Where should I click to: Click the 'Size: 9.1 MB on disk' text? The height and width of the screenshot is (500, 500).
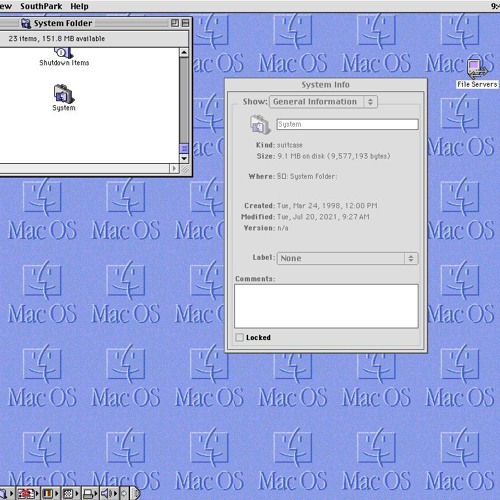click(323, 156)
